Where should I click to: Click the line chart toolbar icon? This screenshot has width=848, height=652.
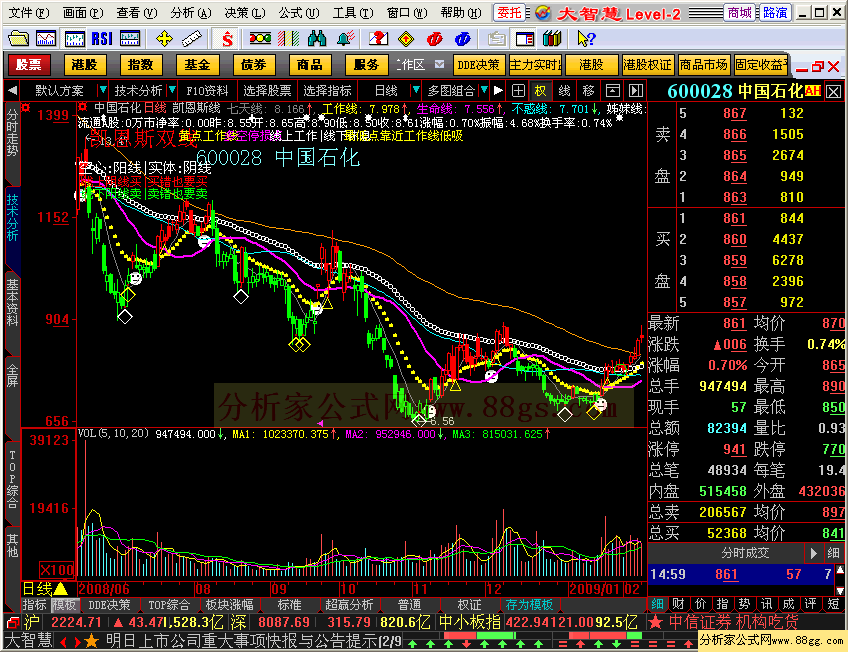pyautogui.click(x=46, y=38)
